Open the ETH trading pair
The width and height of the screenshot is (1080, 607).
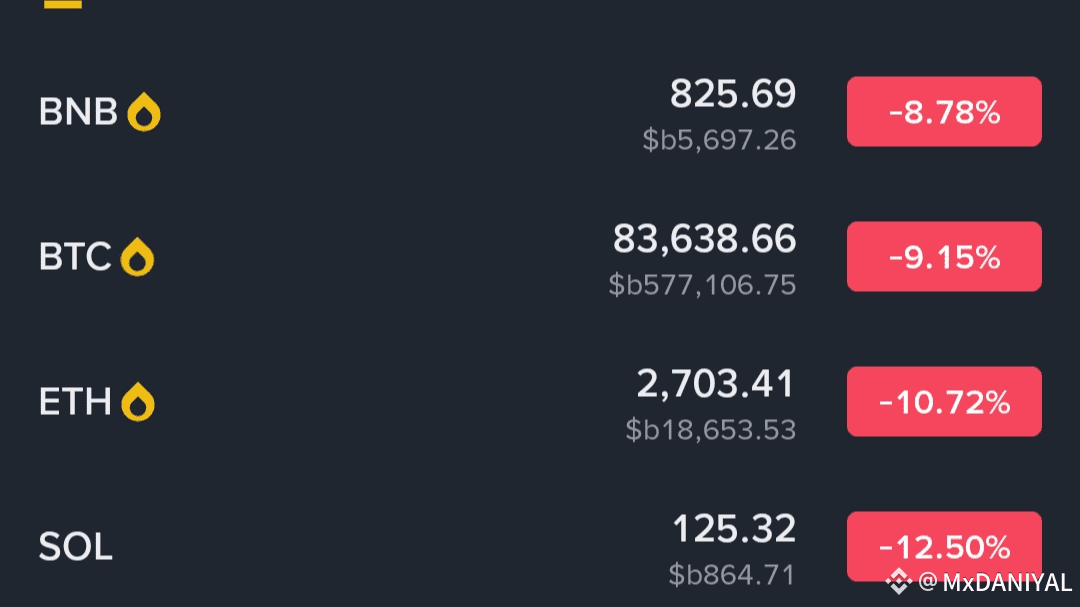[x=540, y=402]
